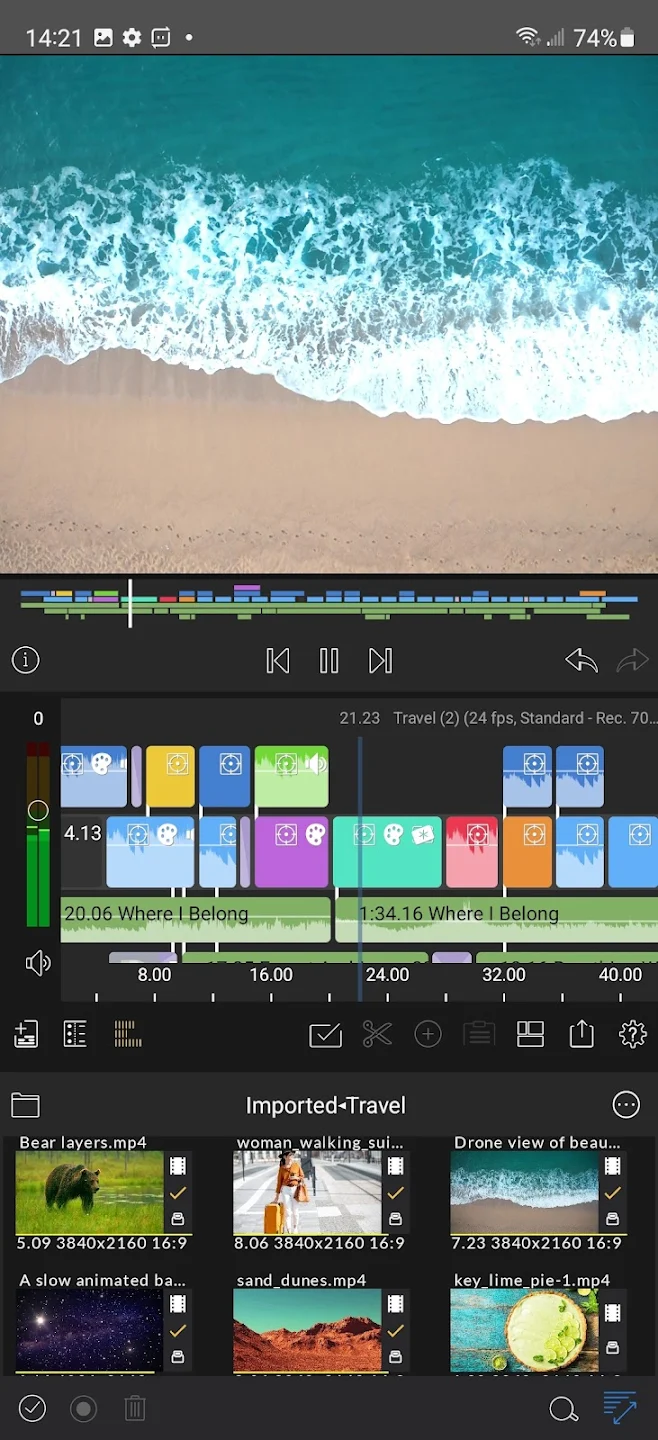Open the split clip scissors tool
This screenshot has height=1440, width=658.
coord(377,1034)
